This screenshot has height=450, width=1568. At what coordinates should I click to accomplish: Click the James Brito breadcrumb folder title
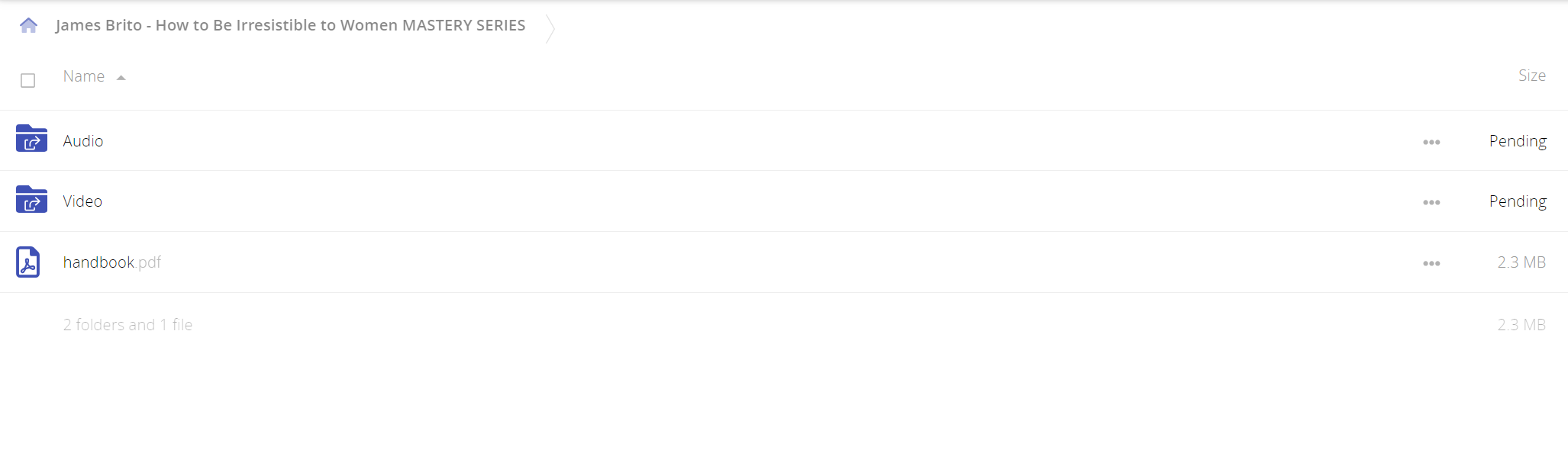pyautogui.click(x=290, y=25)
